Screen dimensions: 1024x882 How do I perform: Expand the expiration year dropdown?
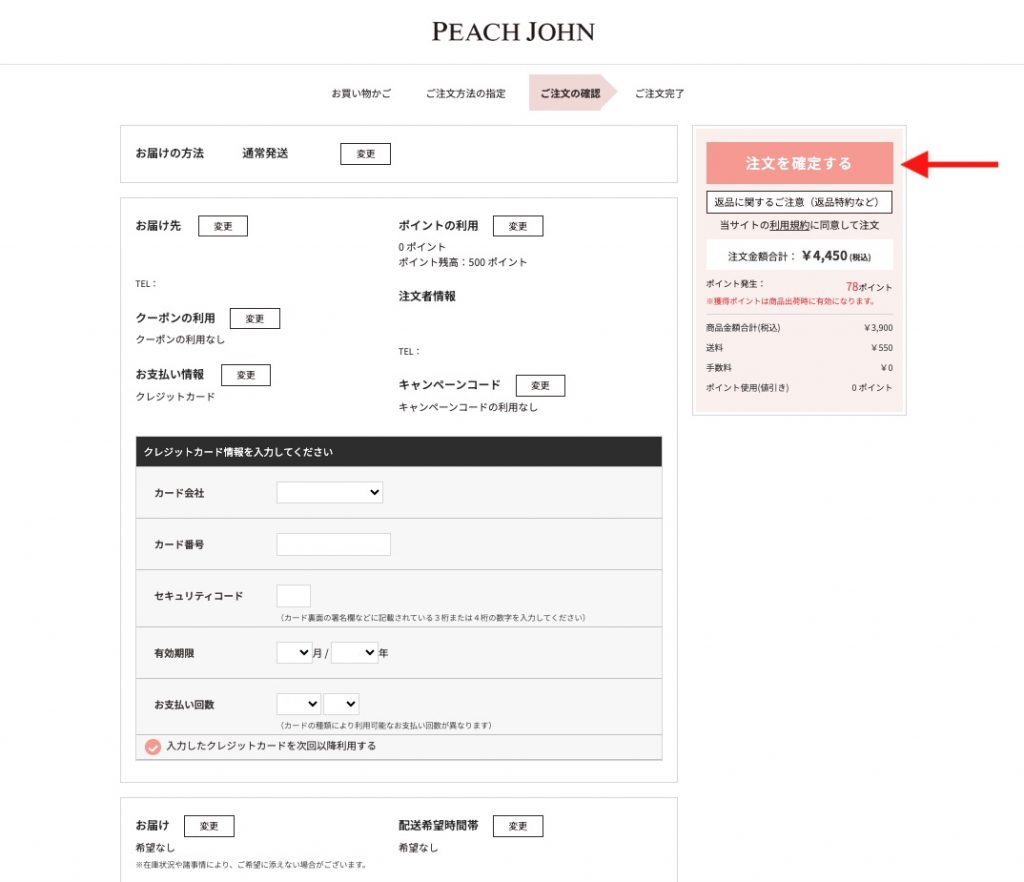[x=354, y=653]
